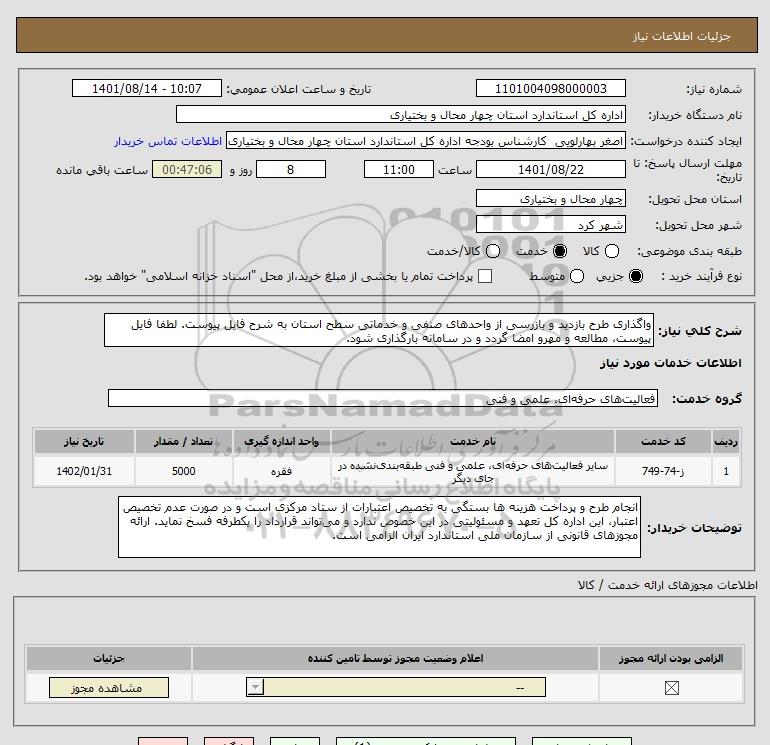Click the deadline time field 11:00
Viewport: 770px width, 745px height.
click(x=398, y=169)
